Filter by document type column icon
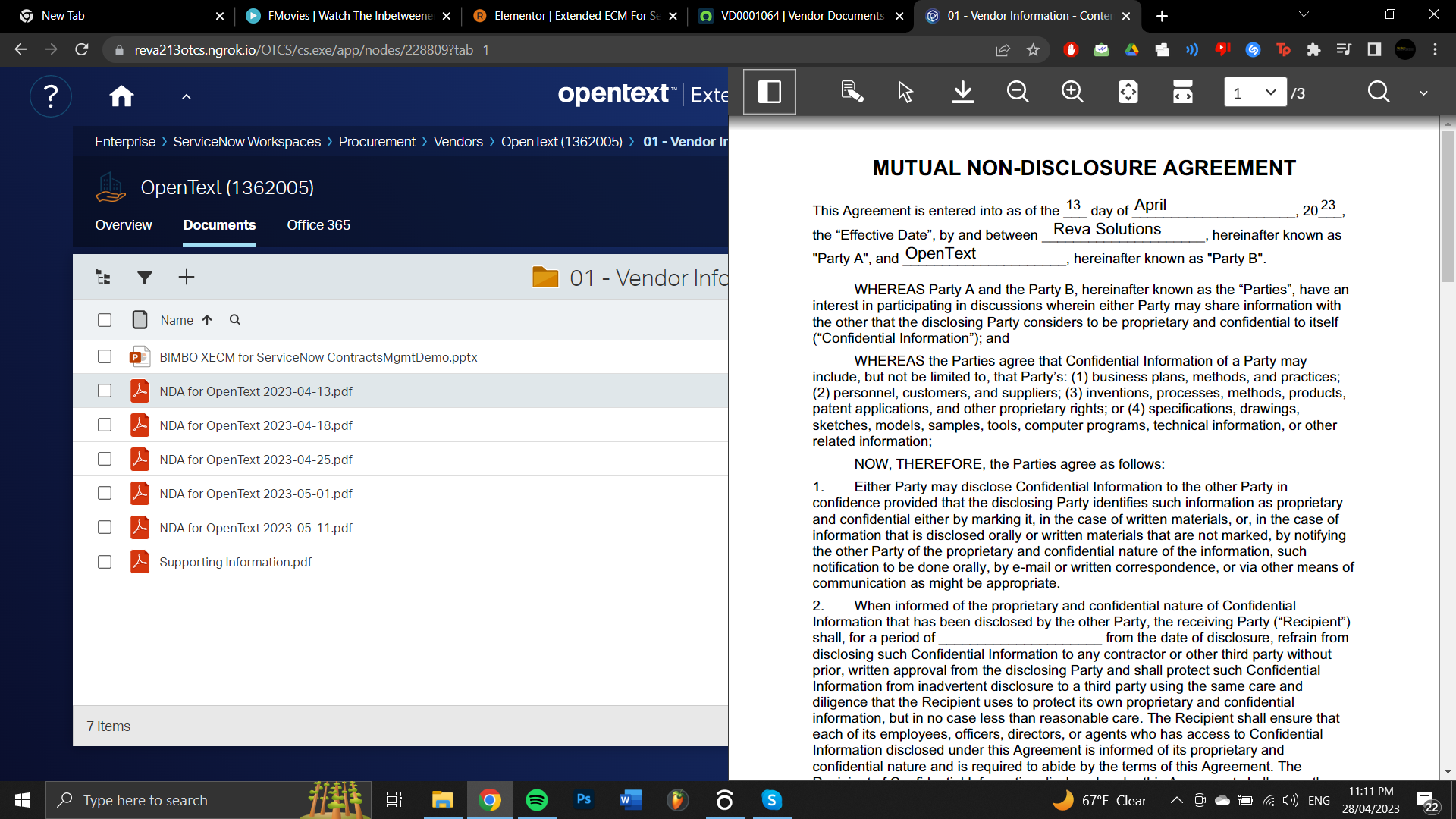Screen dimensions: 1456x819 coord(140,320)
